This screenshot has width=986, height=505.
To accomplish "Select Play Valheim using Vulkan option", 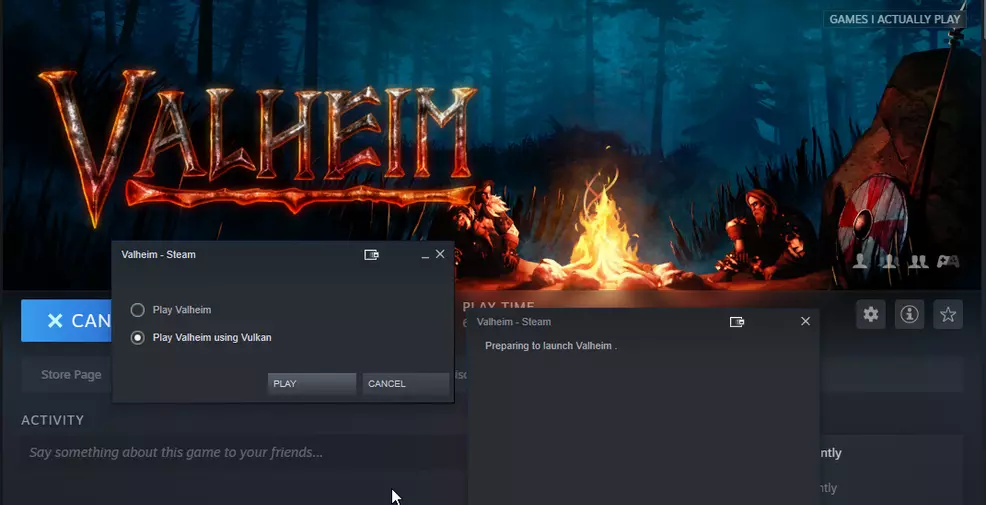I will [138, 338].
